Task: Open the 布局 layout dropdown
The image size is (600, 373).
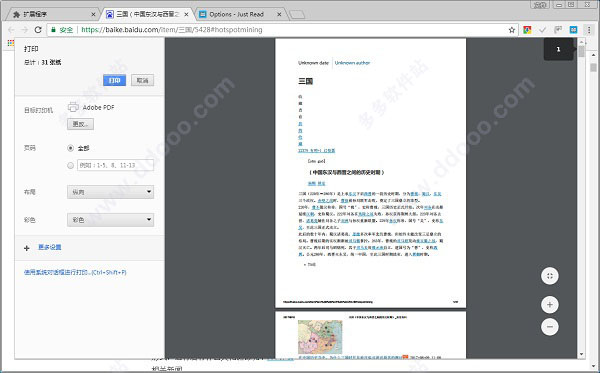Action: pyautogui.click(x=111, y=192)
